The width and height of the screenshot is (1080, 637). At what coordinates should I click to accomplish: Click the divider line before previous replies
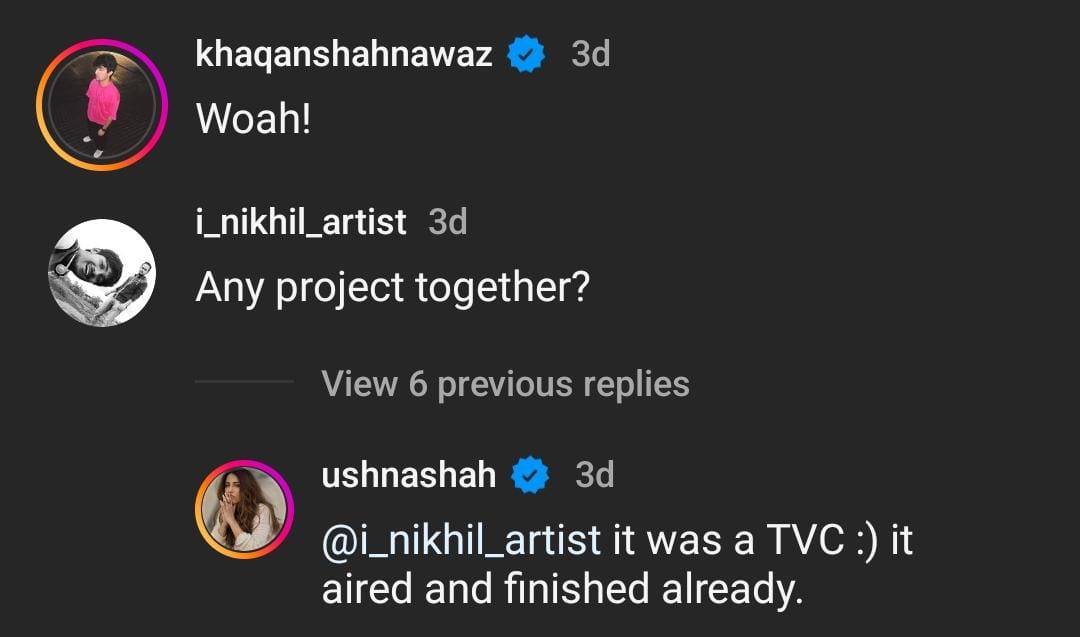244,382
